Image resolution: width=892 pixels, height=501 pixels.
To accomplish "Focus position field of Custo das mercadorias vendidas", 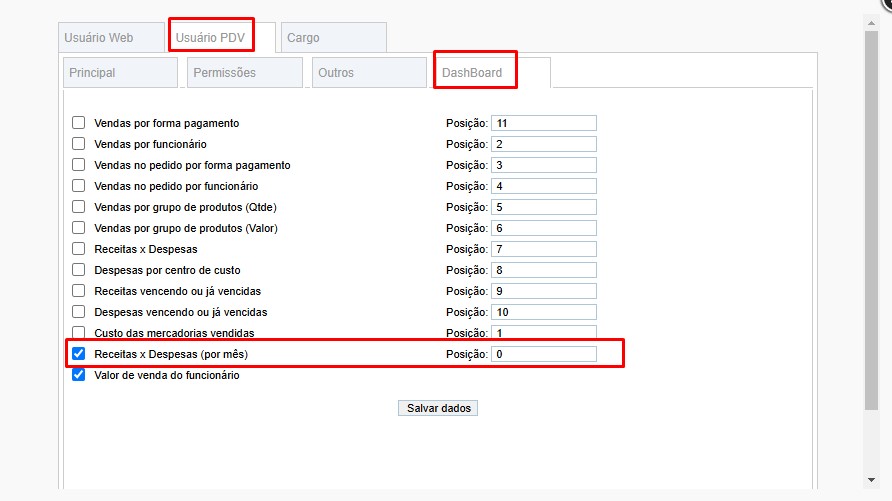I will (544, 333).
